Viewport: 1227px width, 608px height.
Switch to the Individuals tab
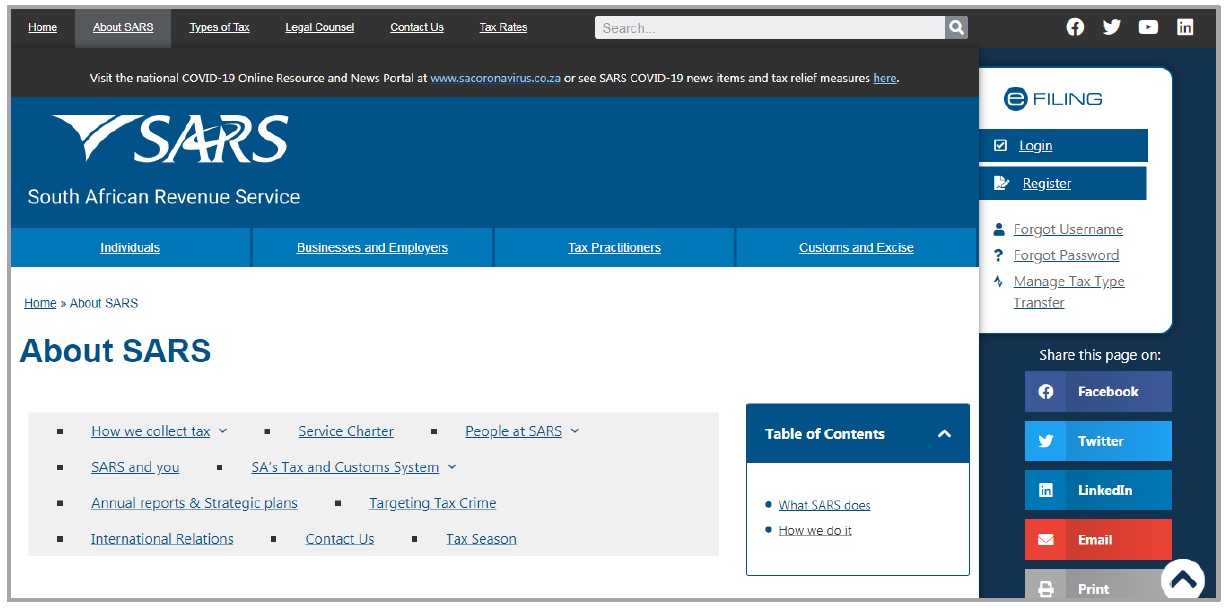point(130,247)
